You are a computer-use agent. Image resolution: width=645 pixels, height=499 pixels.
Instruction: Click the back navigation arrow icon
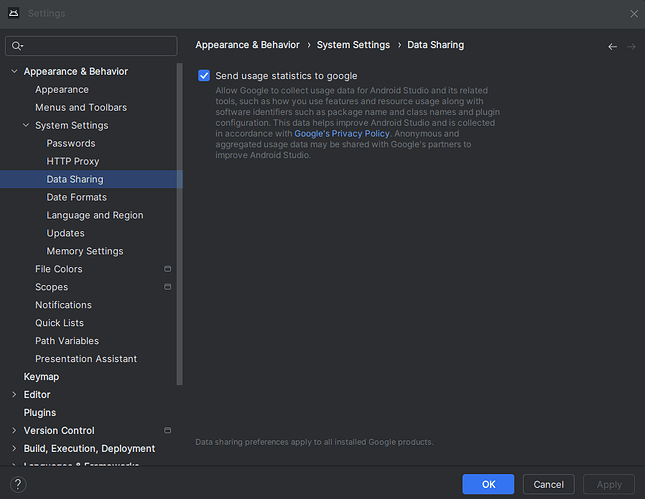coord(612,46)
